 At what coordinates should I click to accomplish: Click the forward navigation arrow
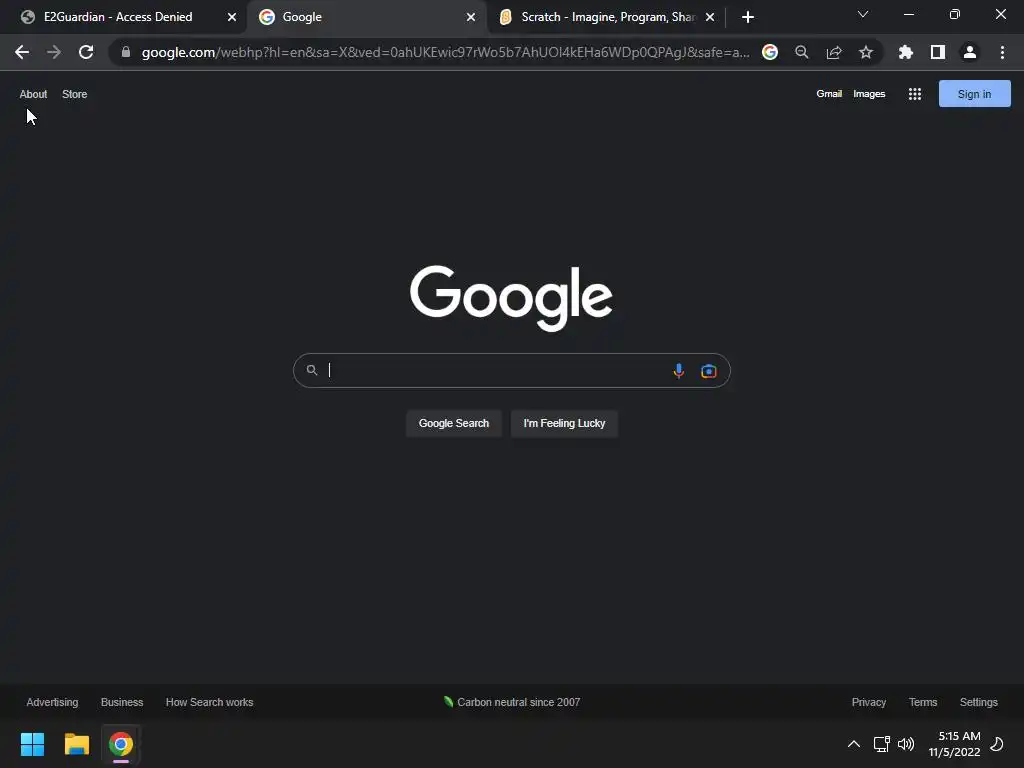(x=54, y=52)
